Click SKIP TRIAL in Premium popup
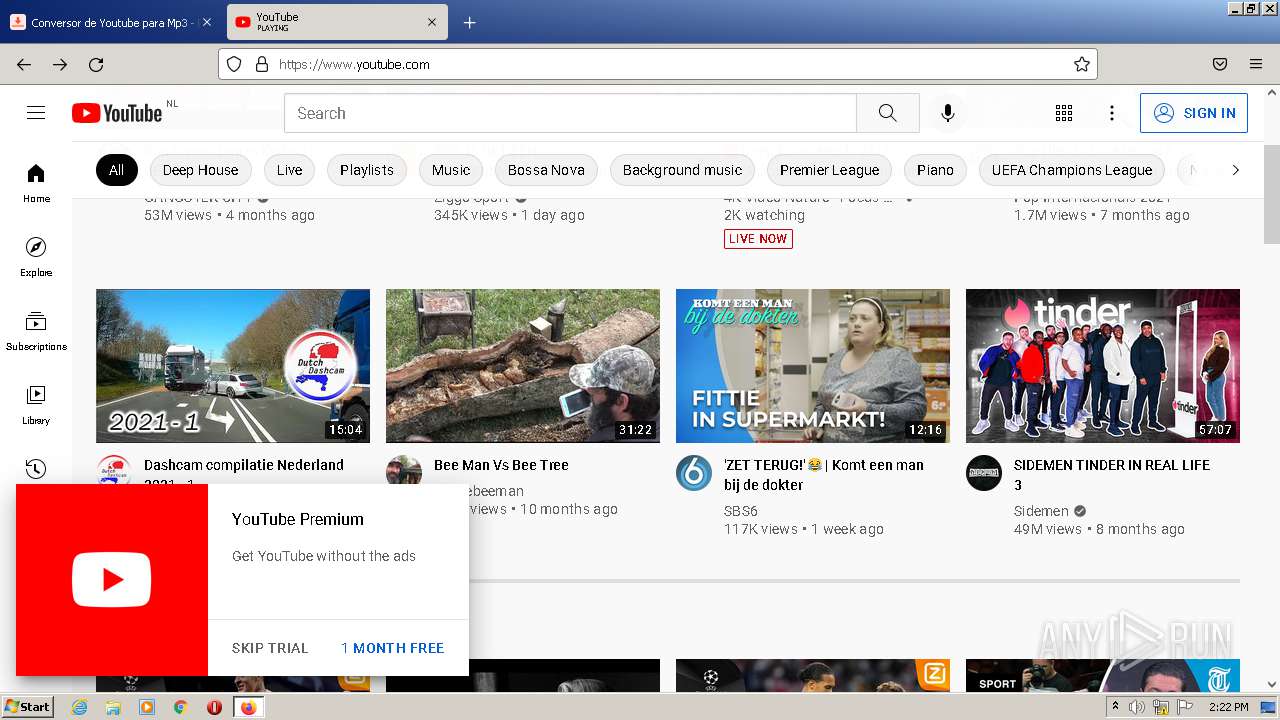 click(x=270, y=648)
